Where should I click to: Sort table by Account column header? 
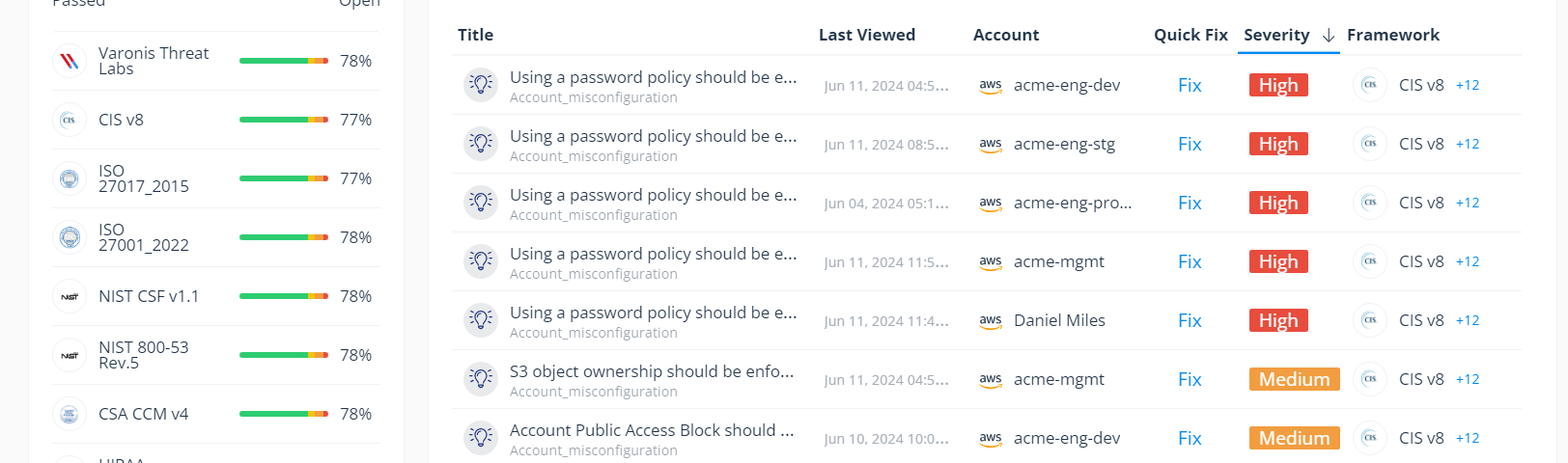point(1006,35)
